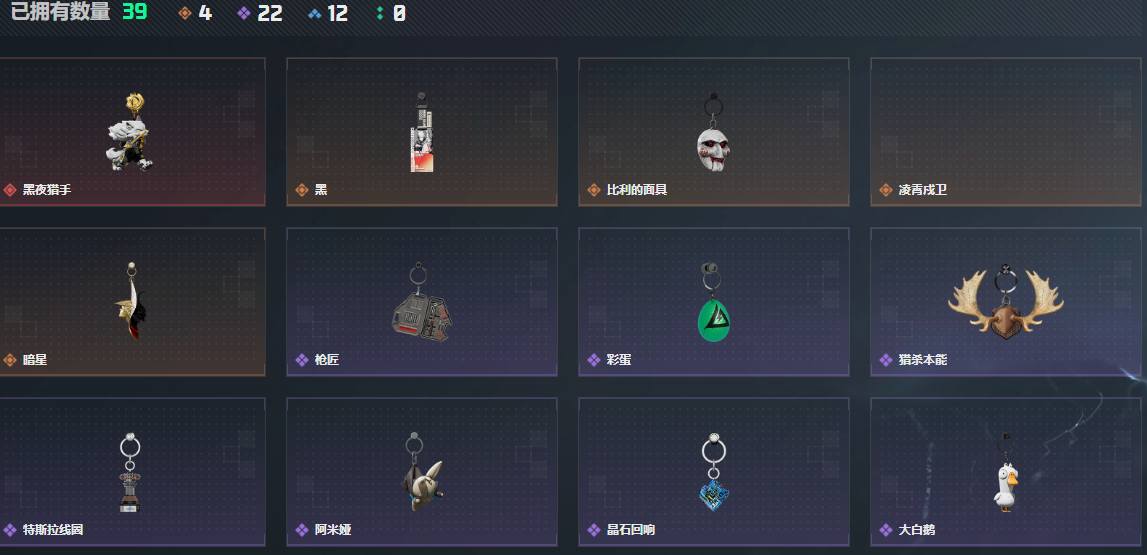Click the 晶石回响 blue crystal charm
1147x555 pixels.
click(x=714, y=472)
